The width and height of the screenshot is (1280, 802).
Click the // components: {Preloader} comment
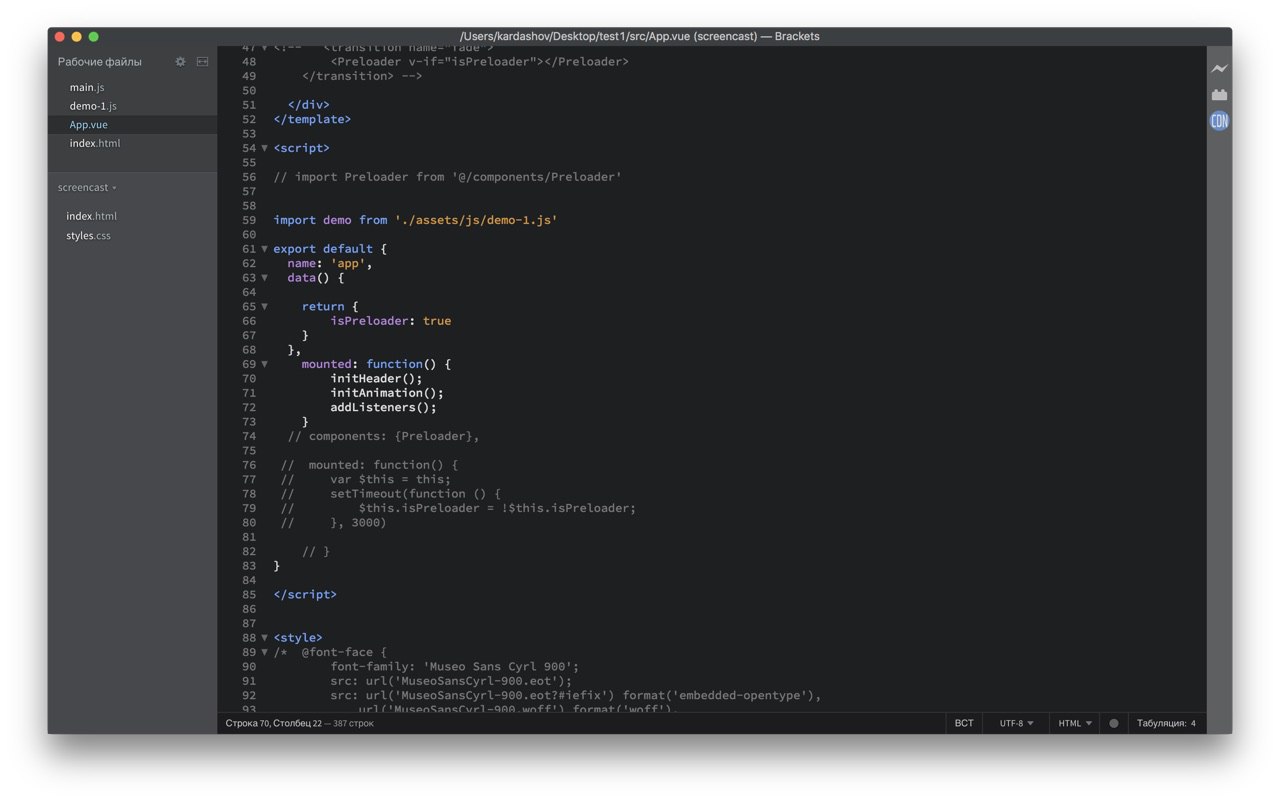384,437
